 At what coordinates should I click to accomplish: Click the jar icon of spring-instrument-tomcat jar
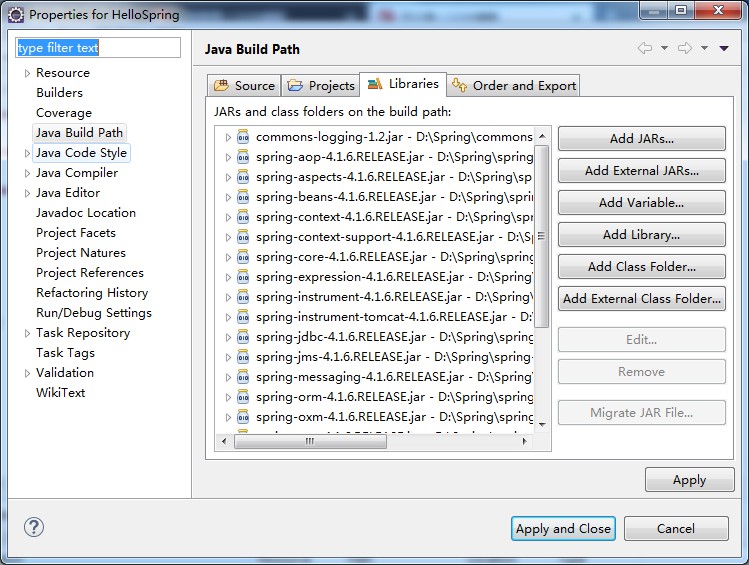pyautogui.click(x=243, y=318)
